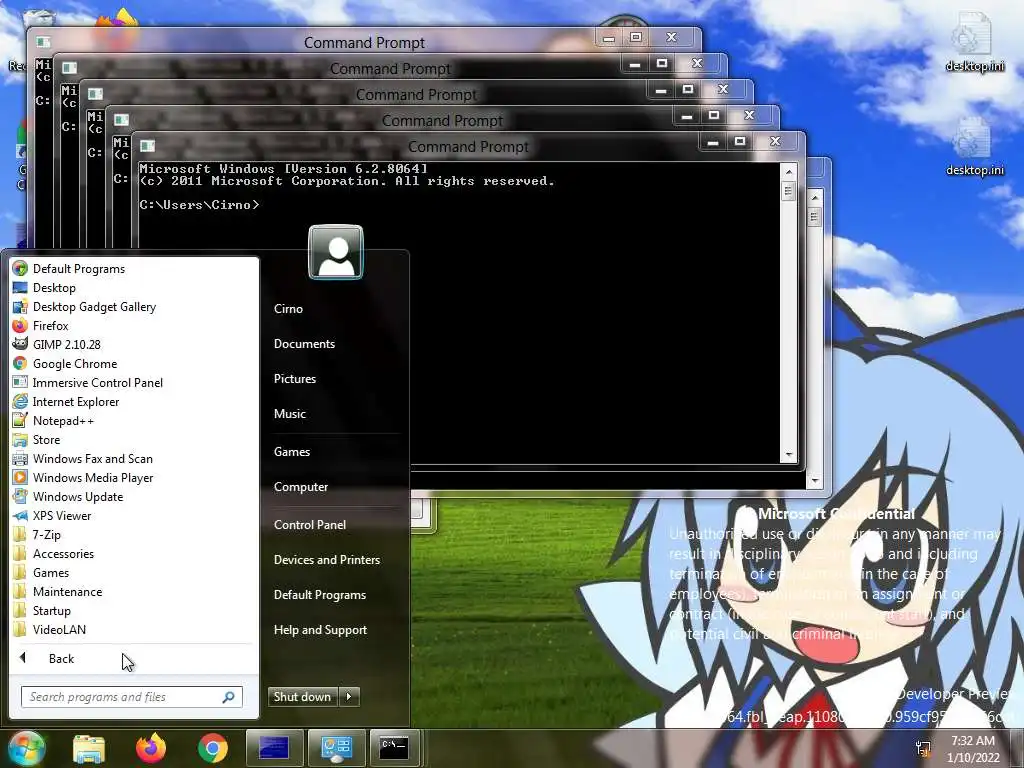Viewport: 1024px width, 768px height.
Task: Click the Shut down button
Action: click(x=303, y=697)
